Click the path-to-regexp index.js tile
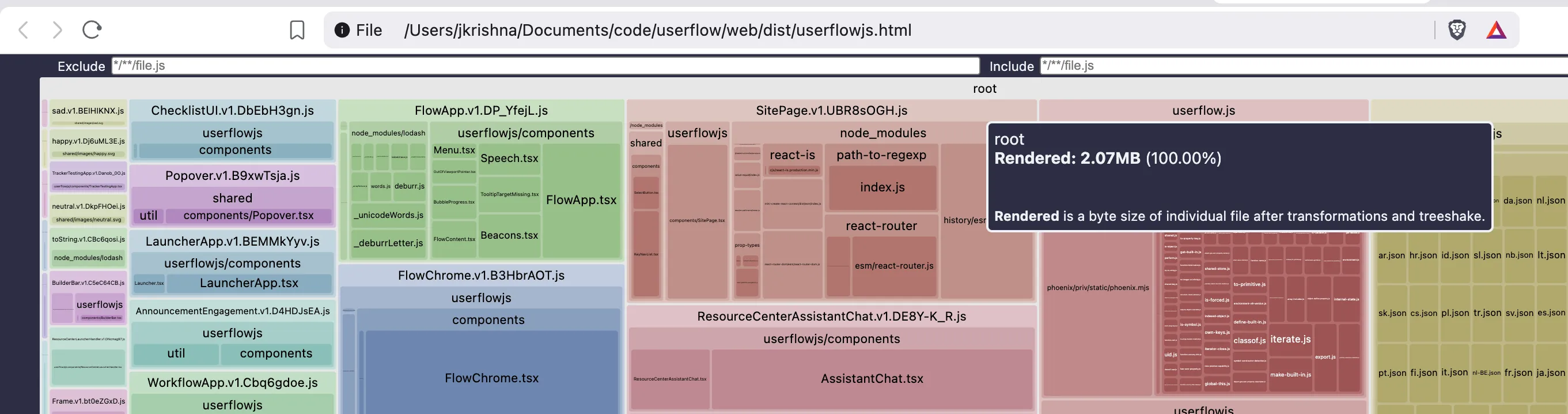Viewport: 1568px width, 414px height. point(882,187)
